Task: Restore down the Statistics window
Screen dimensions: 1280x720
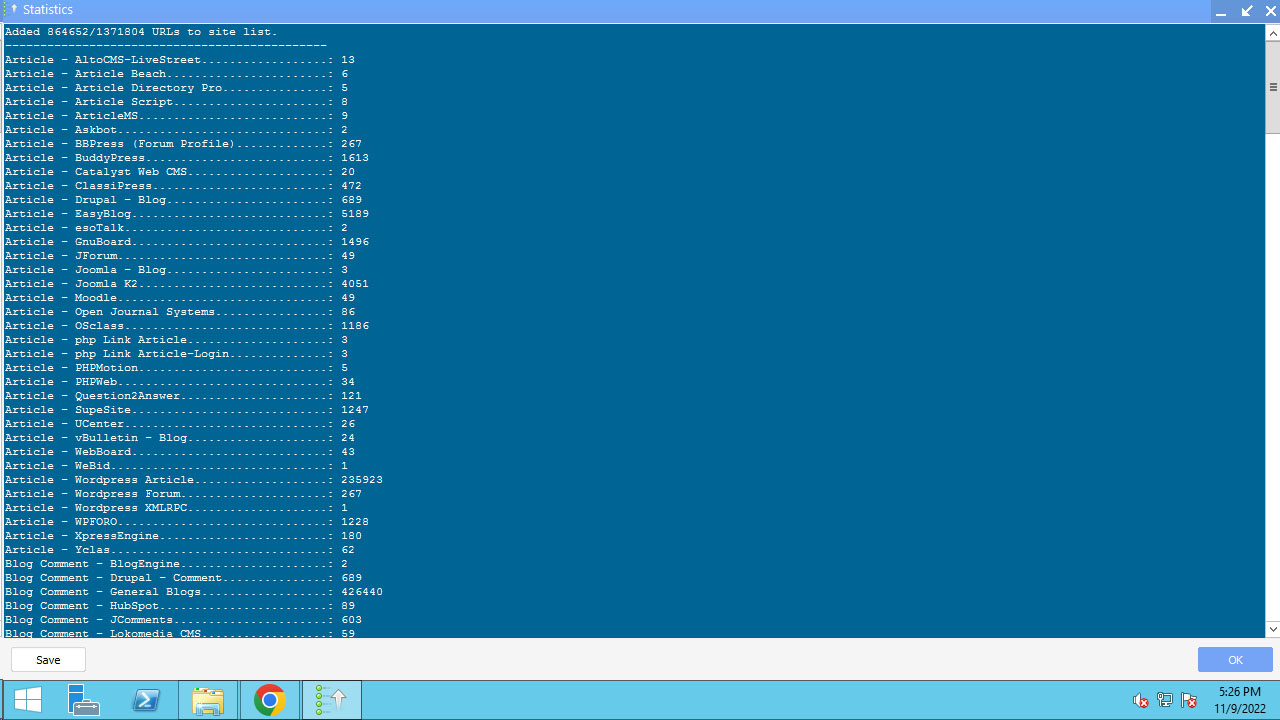Action: point(1247,11)
